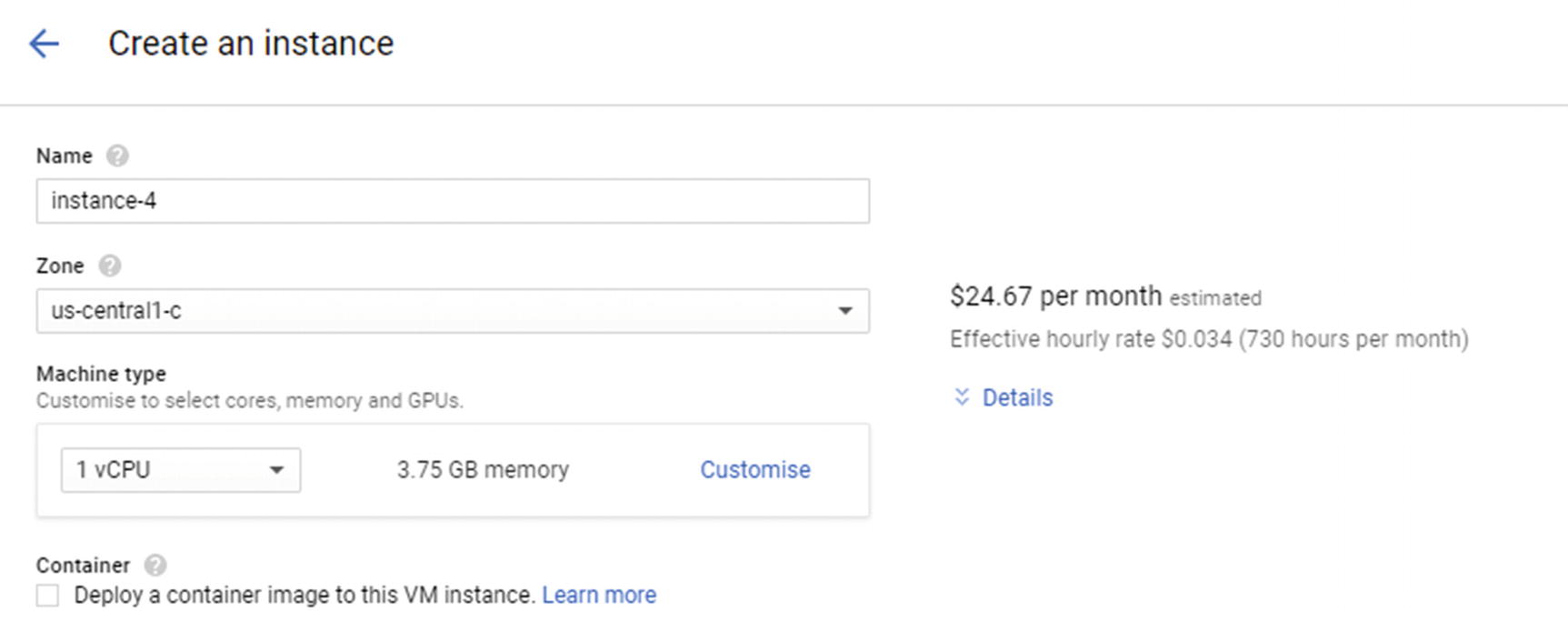Click the Zone dropdown caret arrow

[x=845, y=311]
